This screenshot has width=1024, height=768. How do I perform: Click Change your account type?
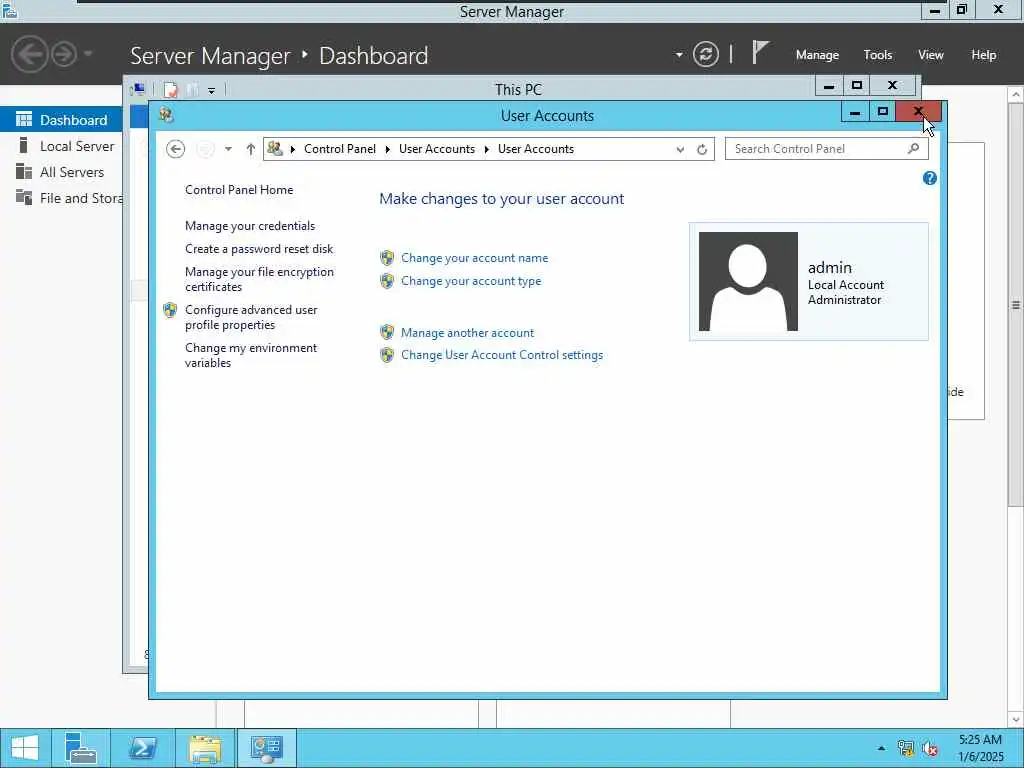pyautogui.click(x=471, y=281)
